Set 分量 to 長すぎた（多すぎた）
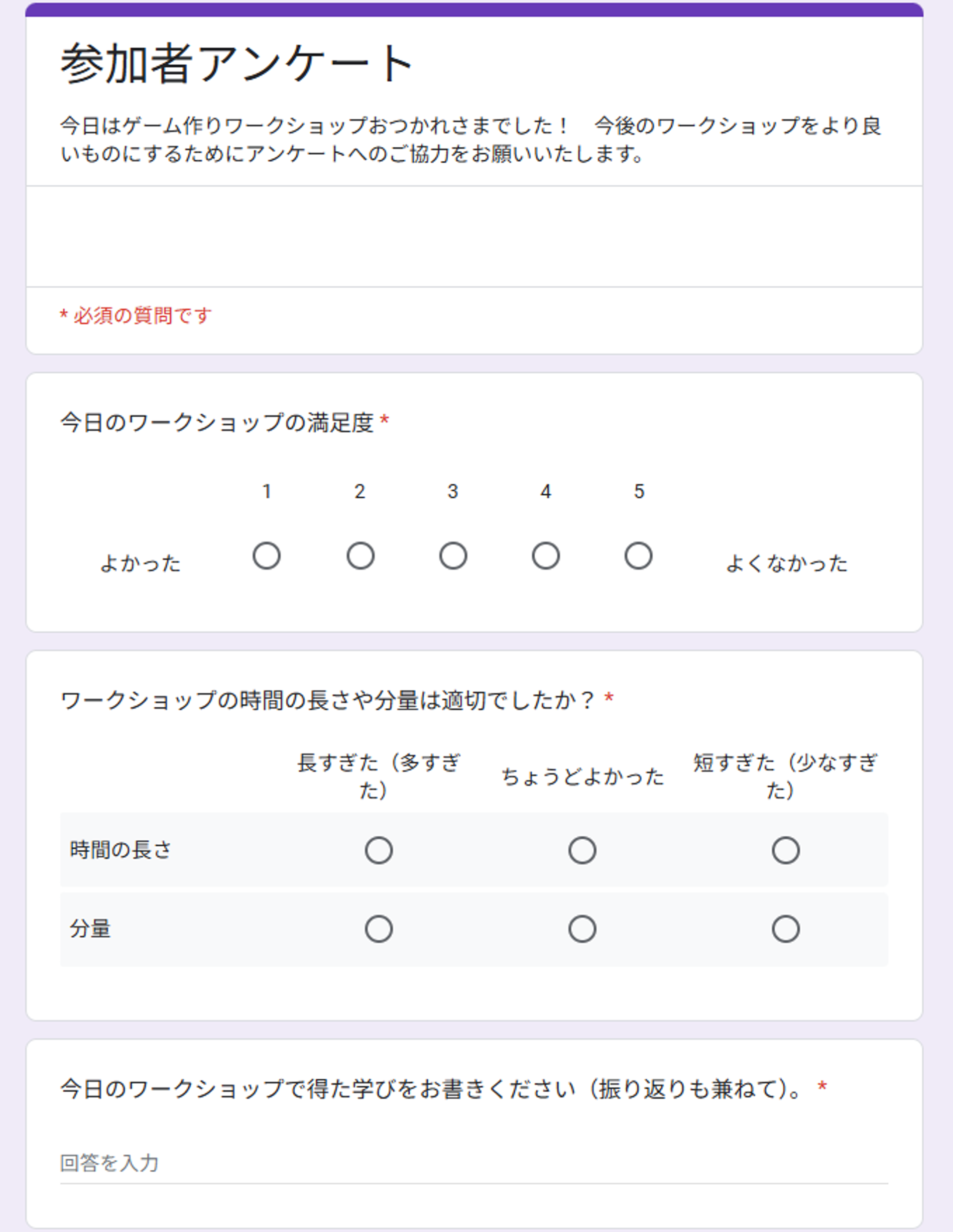 [378, 929]
